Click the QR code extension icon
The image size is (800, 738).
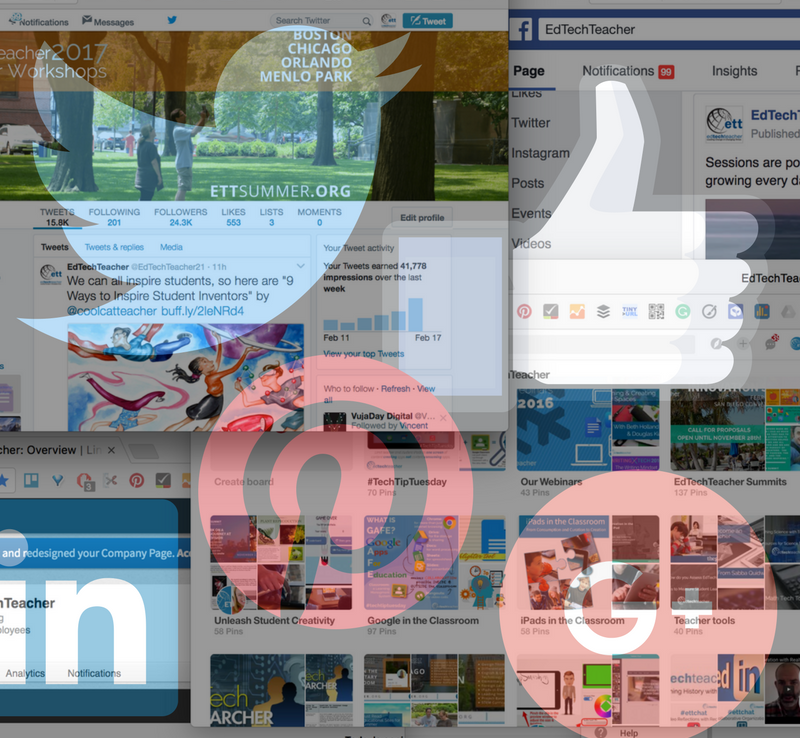(x=656, y=311)
